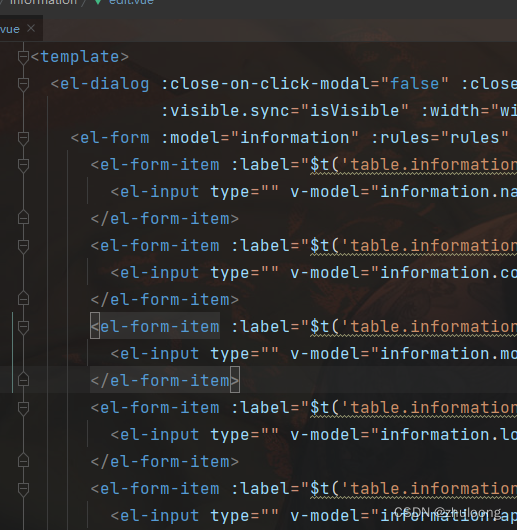Toggle fold end after information.na input

click(x=23, y=218)
